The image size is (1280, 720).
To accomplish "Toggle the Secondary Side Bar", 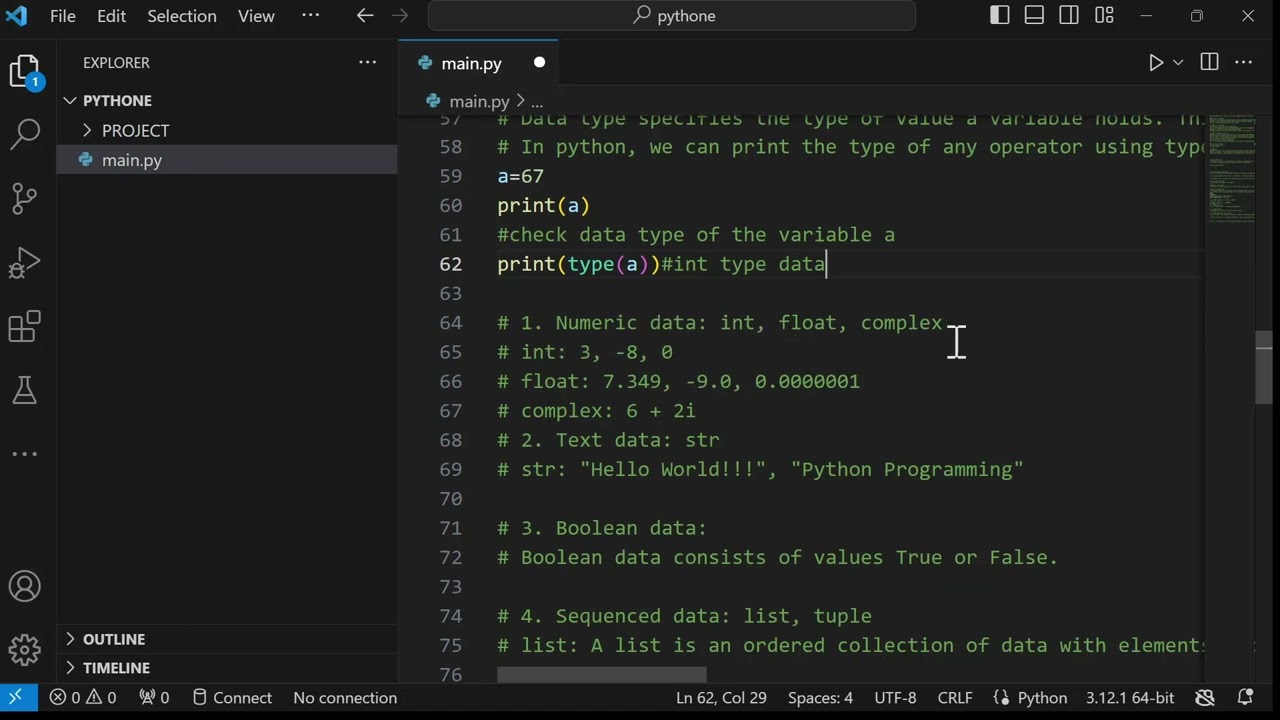I will [1069, 16].
